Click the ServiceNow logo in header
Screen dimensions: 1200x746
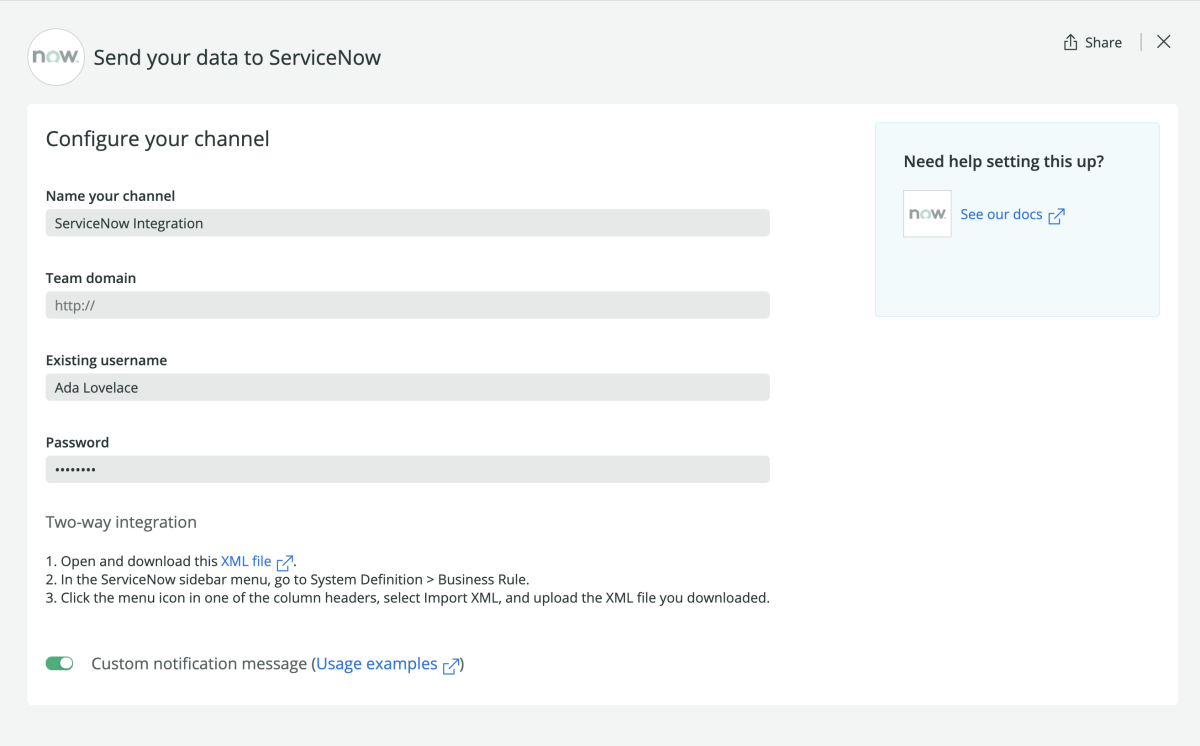click(56, 57)
